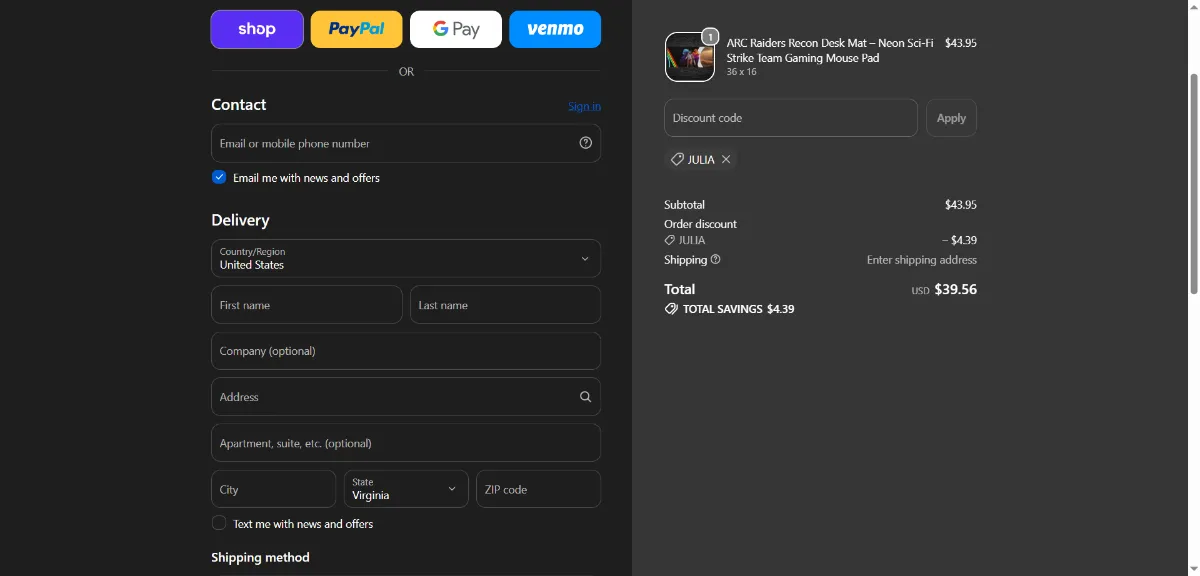Pay with PayPal button
Image resolution: width=1200 pixels, height=576 pixels.
pos(356,29)
